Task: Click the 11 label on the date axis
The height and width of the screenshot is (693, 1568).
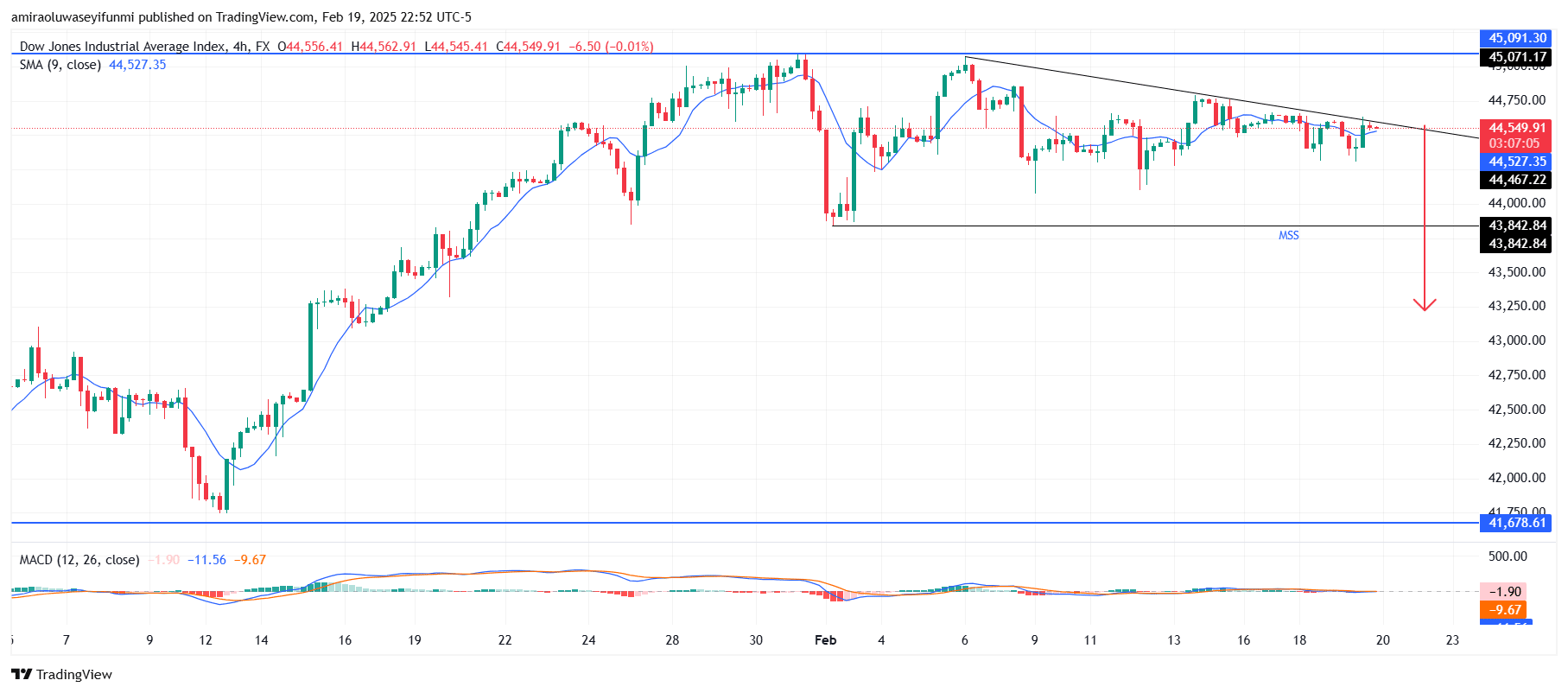Action: (1090, 640)
